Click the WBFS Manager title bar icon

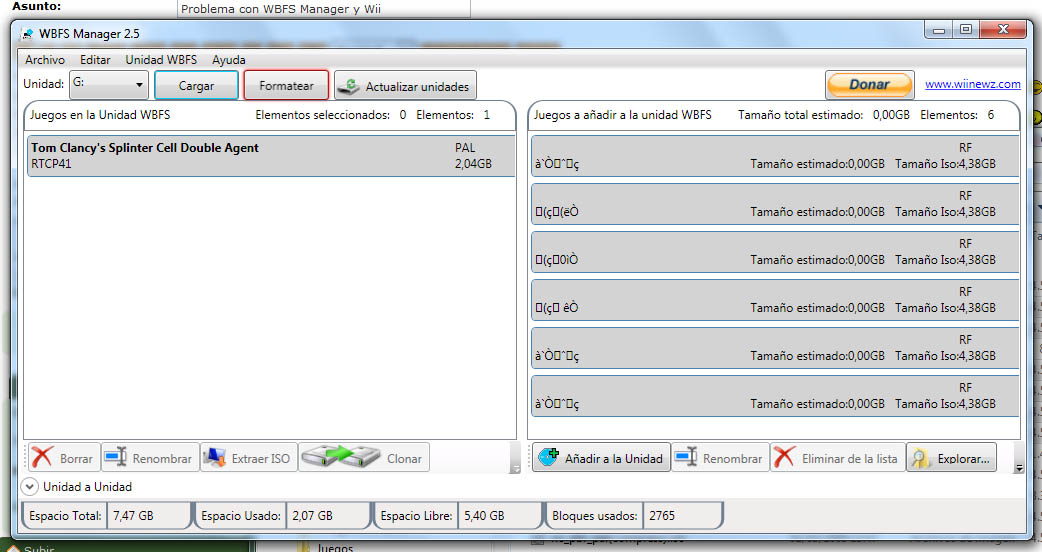point(27,33)
